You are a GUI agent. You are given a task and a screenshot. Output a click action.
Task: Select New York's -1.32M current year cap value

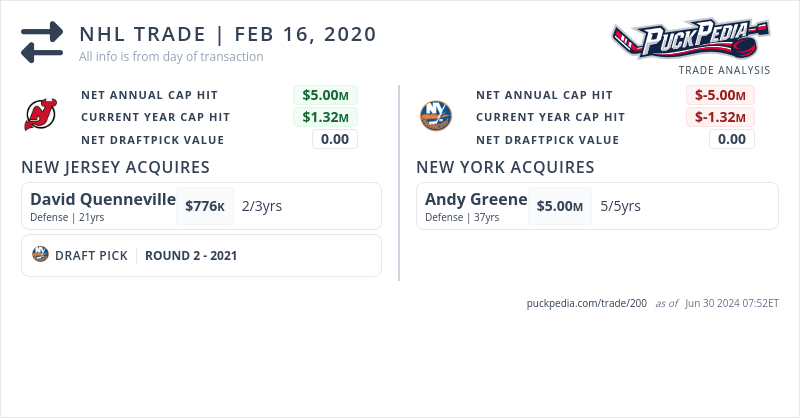click(720, 117)
